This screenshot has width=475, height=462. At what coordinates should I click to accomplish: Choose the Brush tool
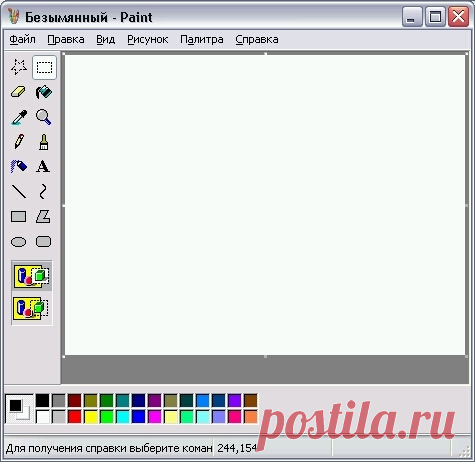pos(44,142)
